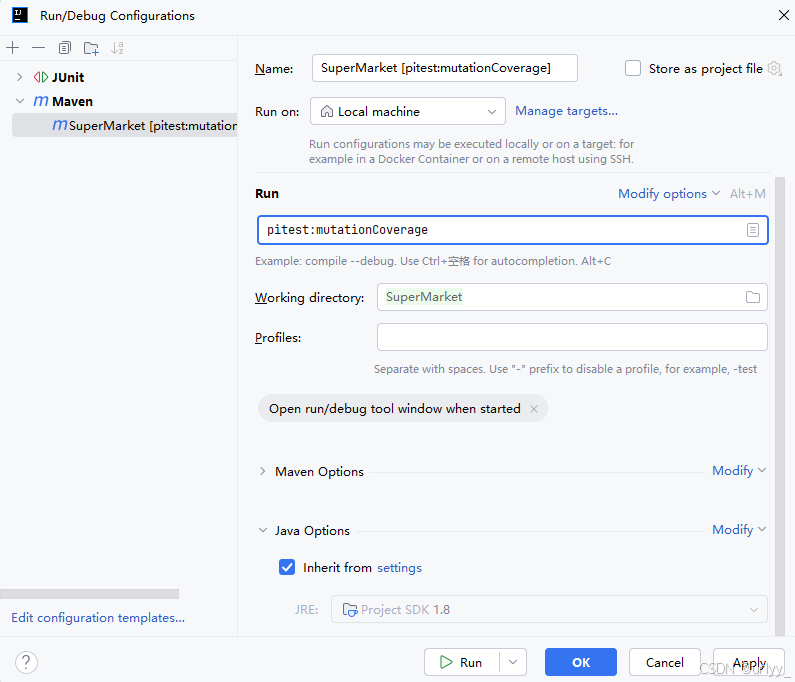
Task: Edit the configuration Name field
Action: [445, 68]
